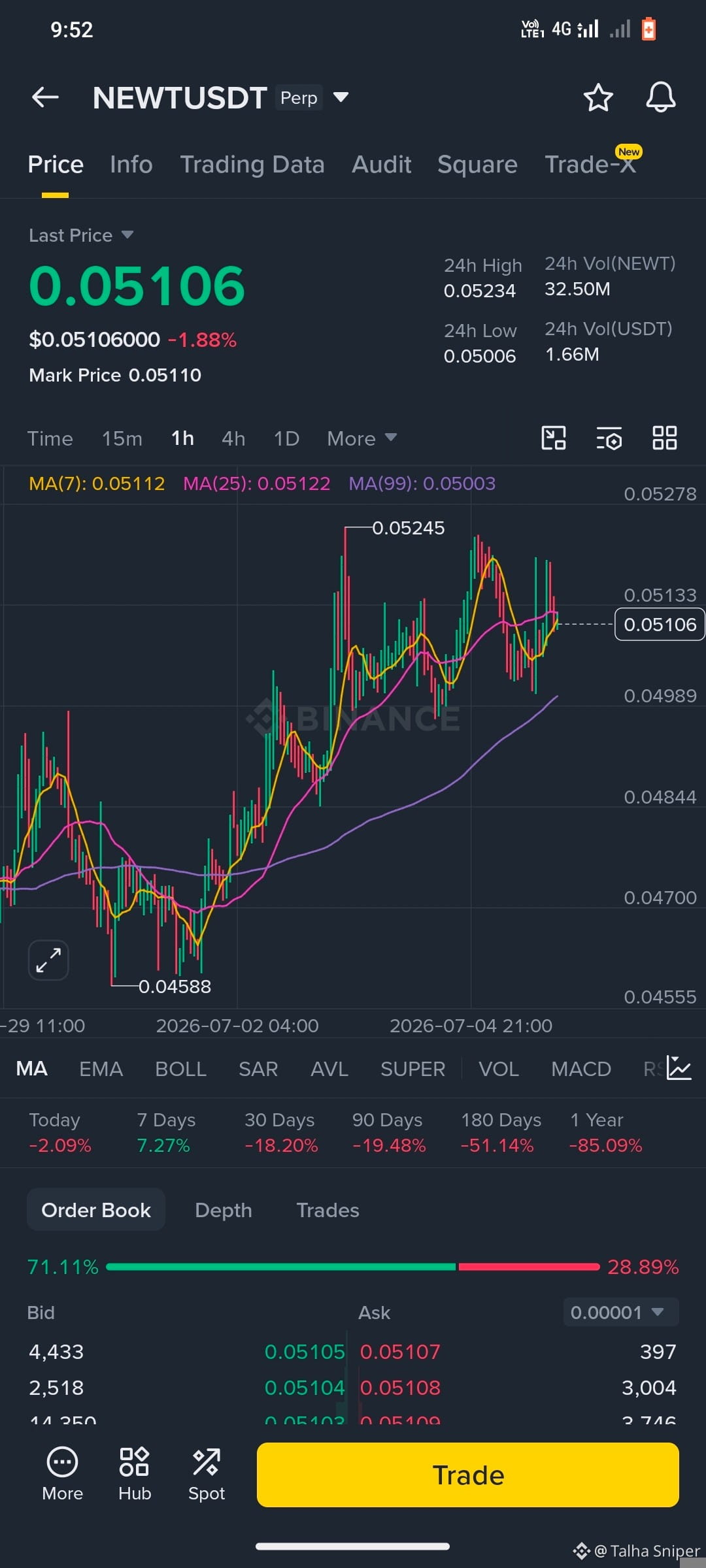Image resolution: width=706 pixels, height=1568 pixels.
Task: Expand the NEWTUSDT Perp pair dropdown
Action: pos(341,97)
